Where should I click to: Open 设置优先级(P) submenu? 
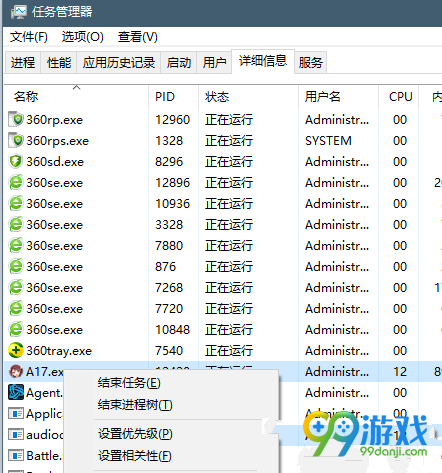point(135,434)
